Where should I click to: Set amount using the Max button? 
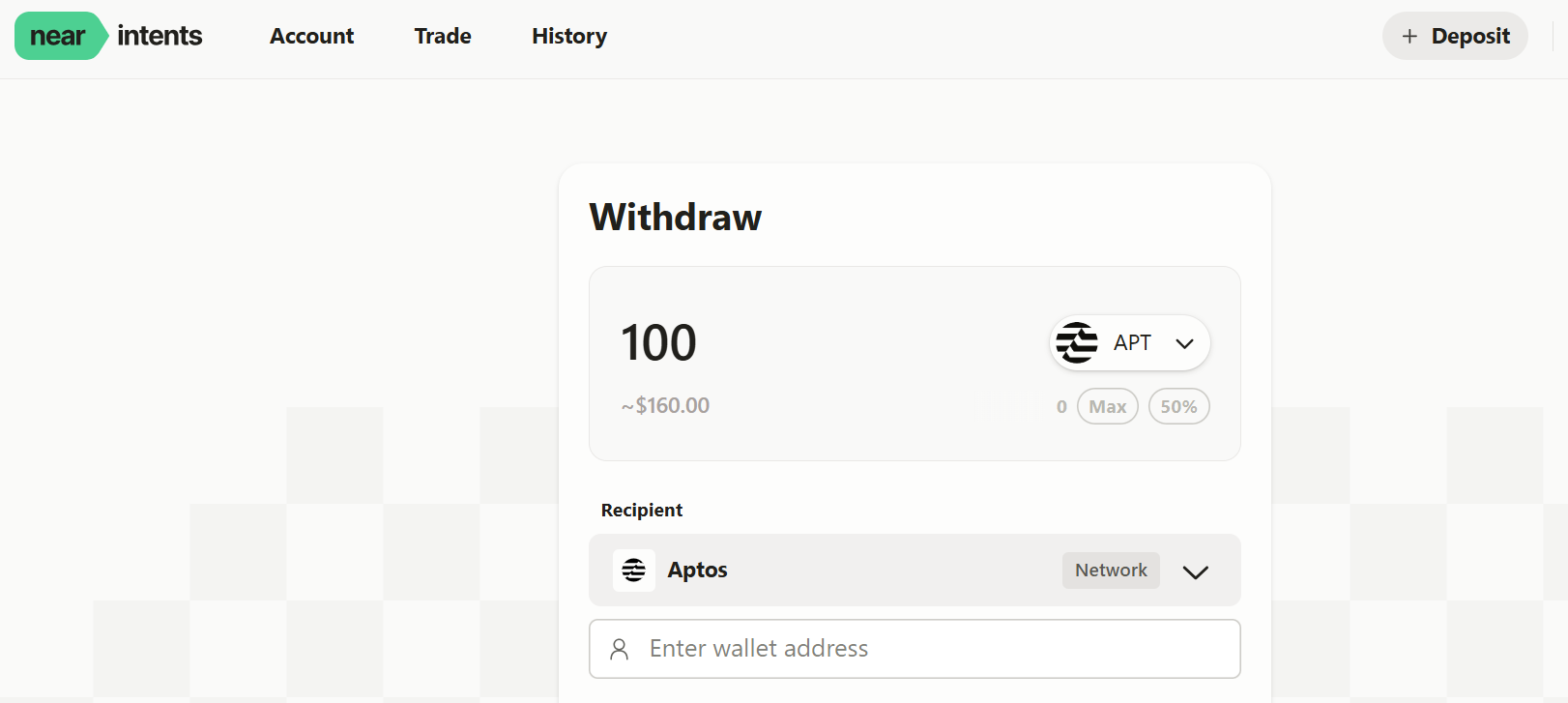pos(1107,406)
